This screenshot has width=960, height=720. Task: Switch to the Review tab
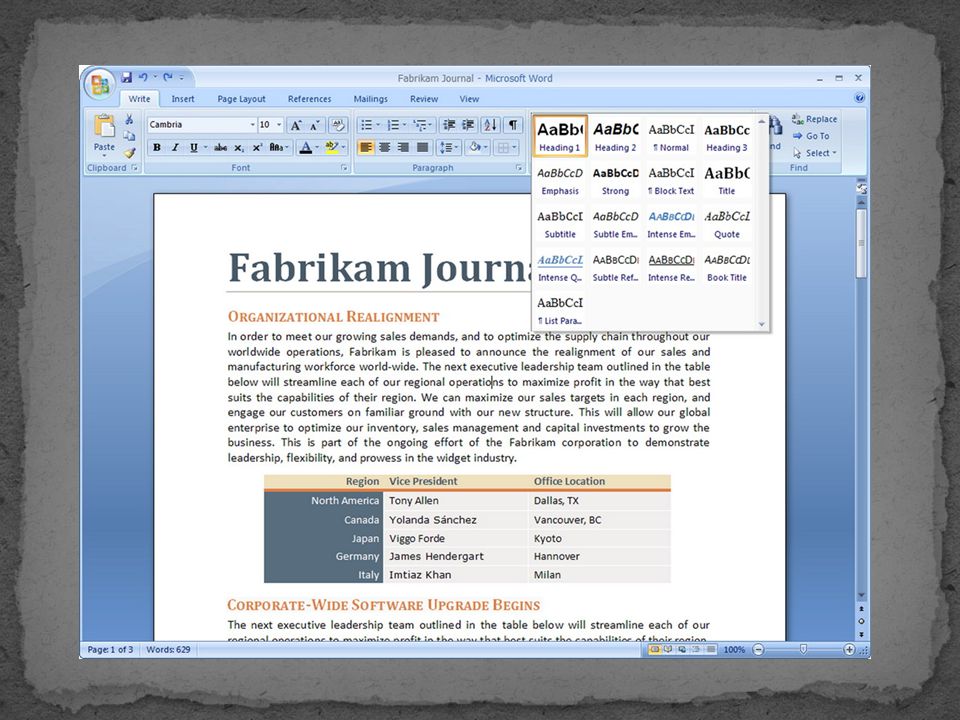424,99
